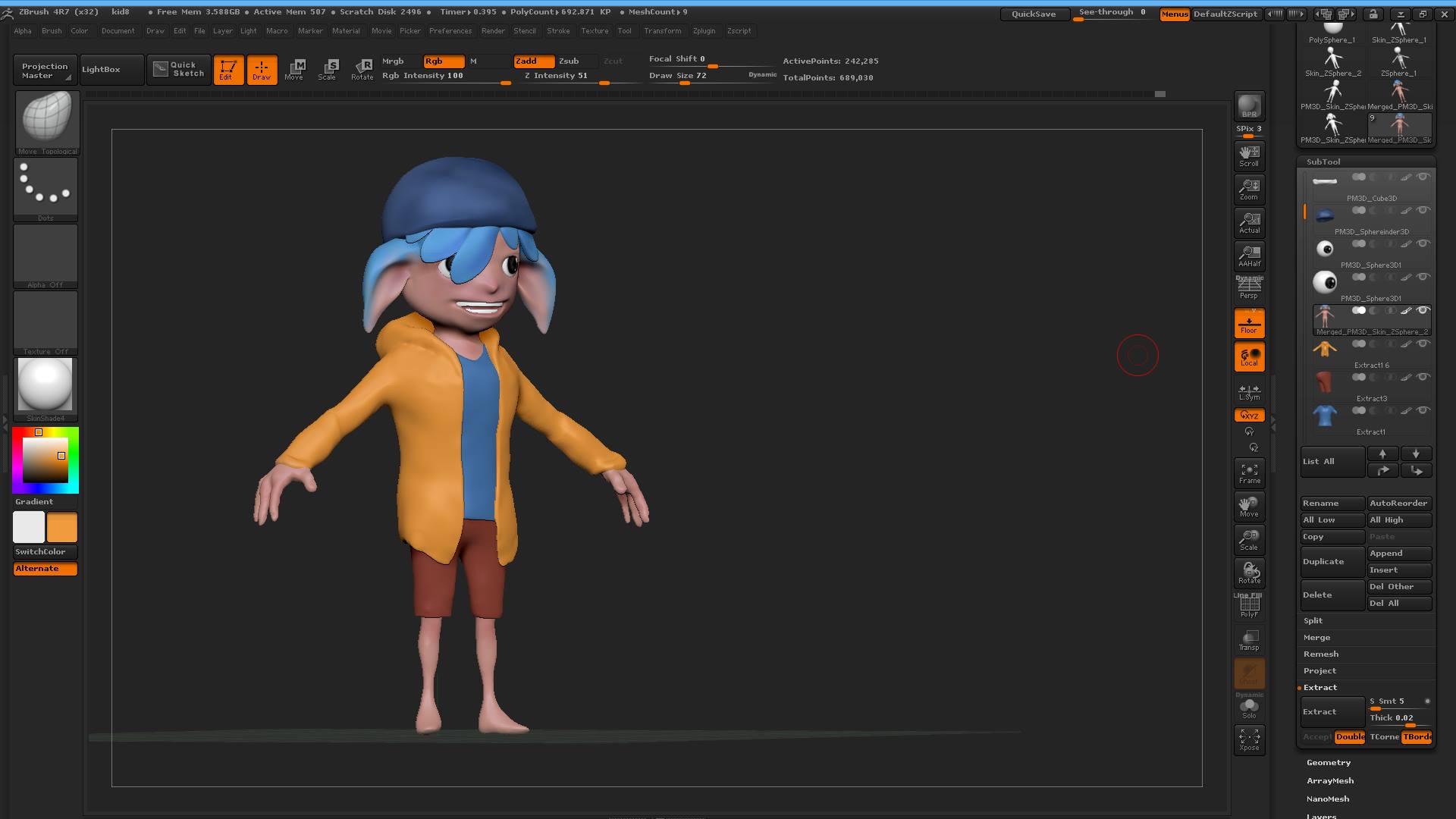Toggle Persp perspective view

tap(1249, 288)
